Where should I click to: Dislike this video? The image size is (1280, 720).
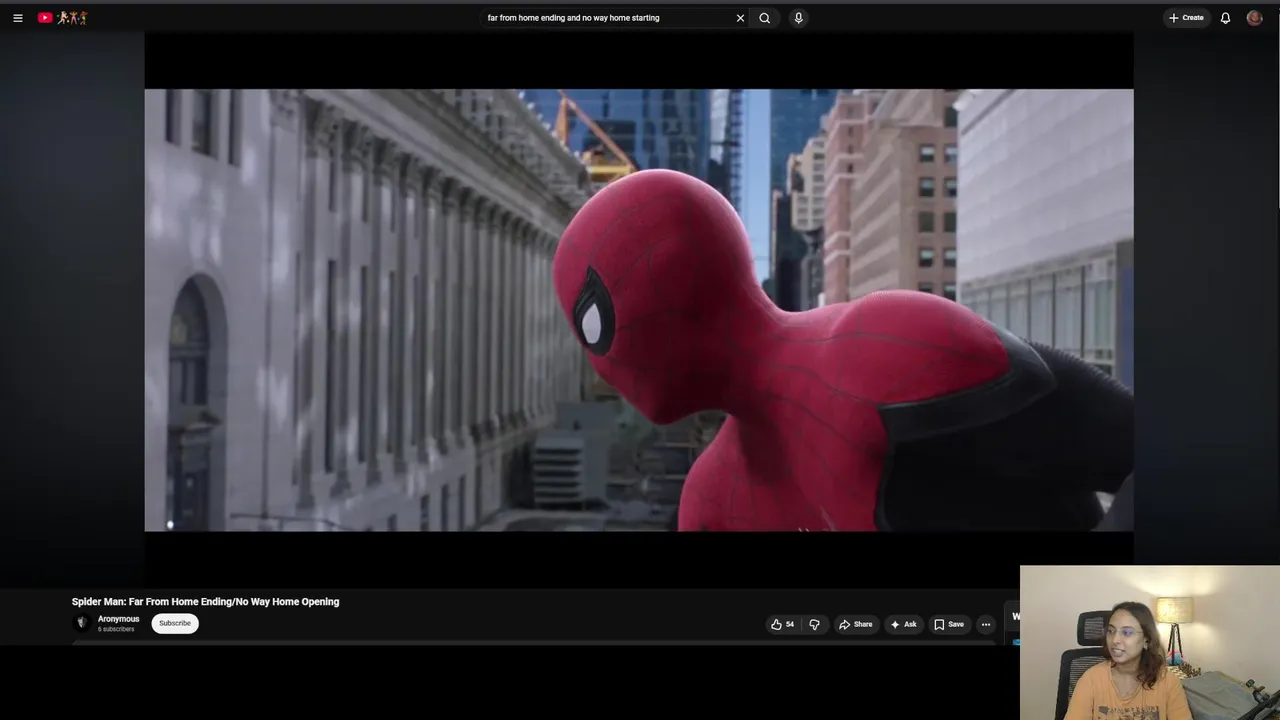click(x=814, y=624)
